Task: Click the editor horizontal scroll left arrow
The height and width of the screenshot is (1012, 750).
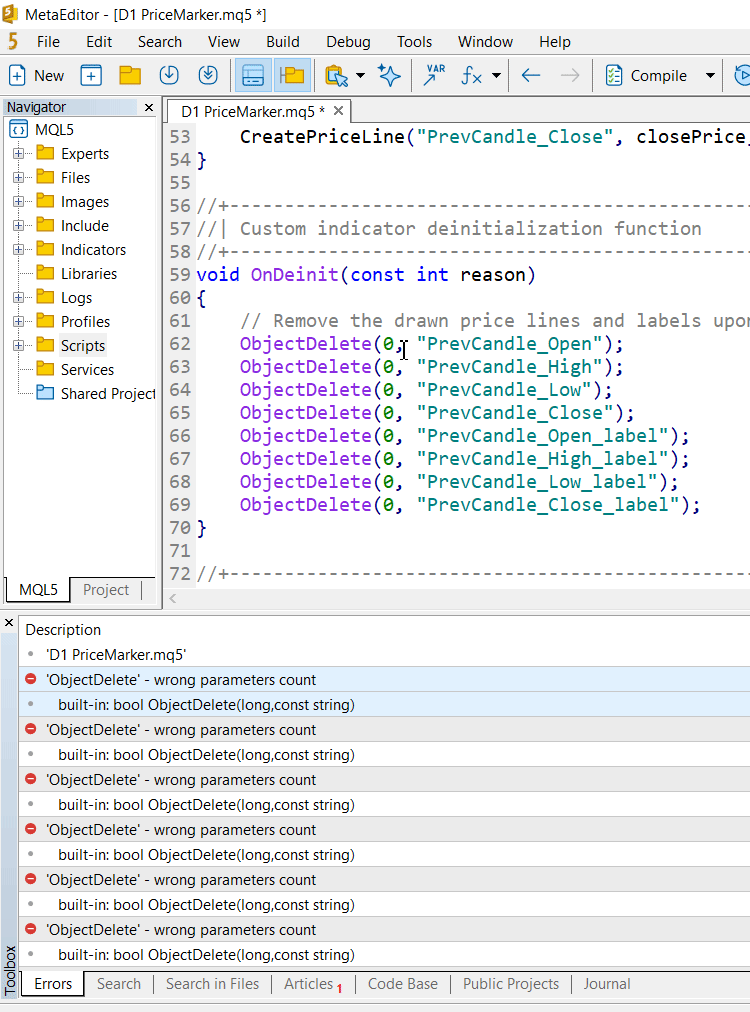Action: click(x=173, y=598)
